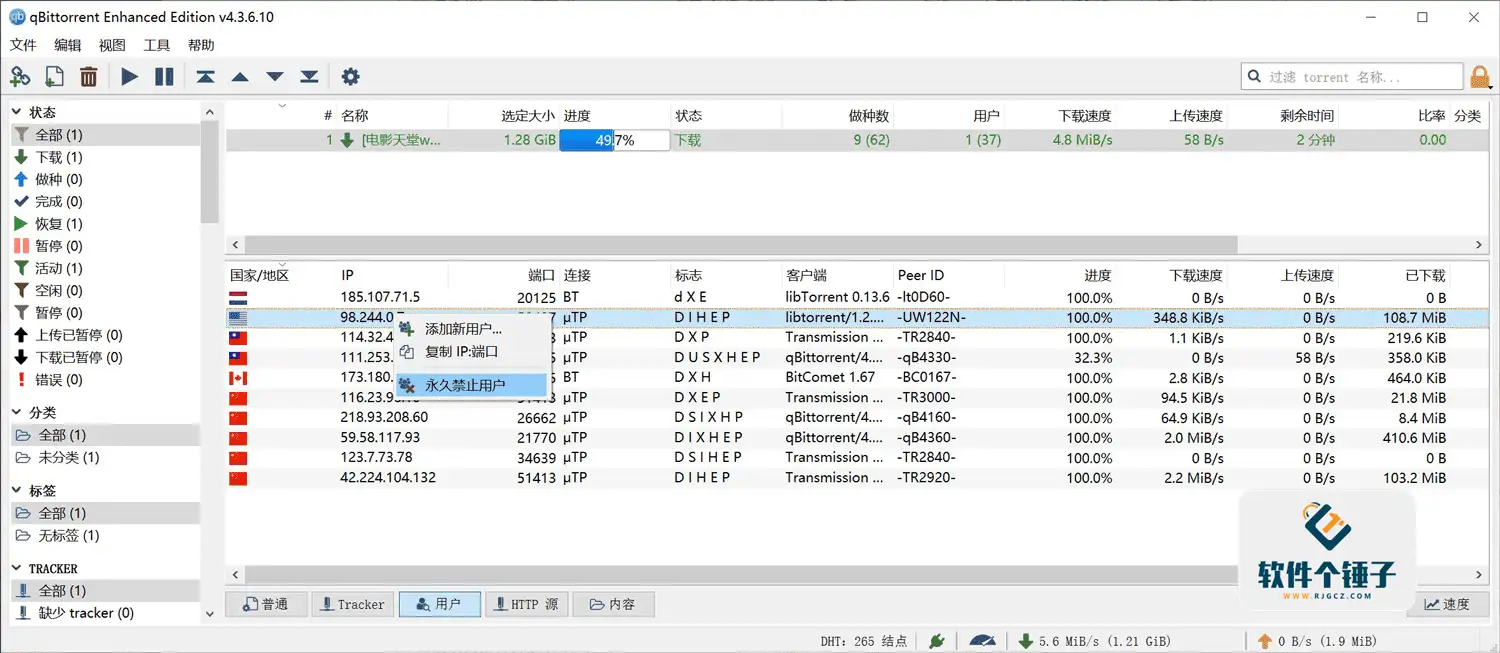Collapse the TRACKER section

pos(17,568)
